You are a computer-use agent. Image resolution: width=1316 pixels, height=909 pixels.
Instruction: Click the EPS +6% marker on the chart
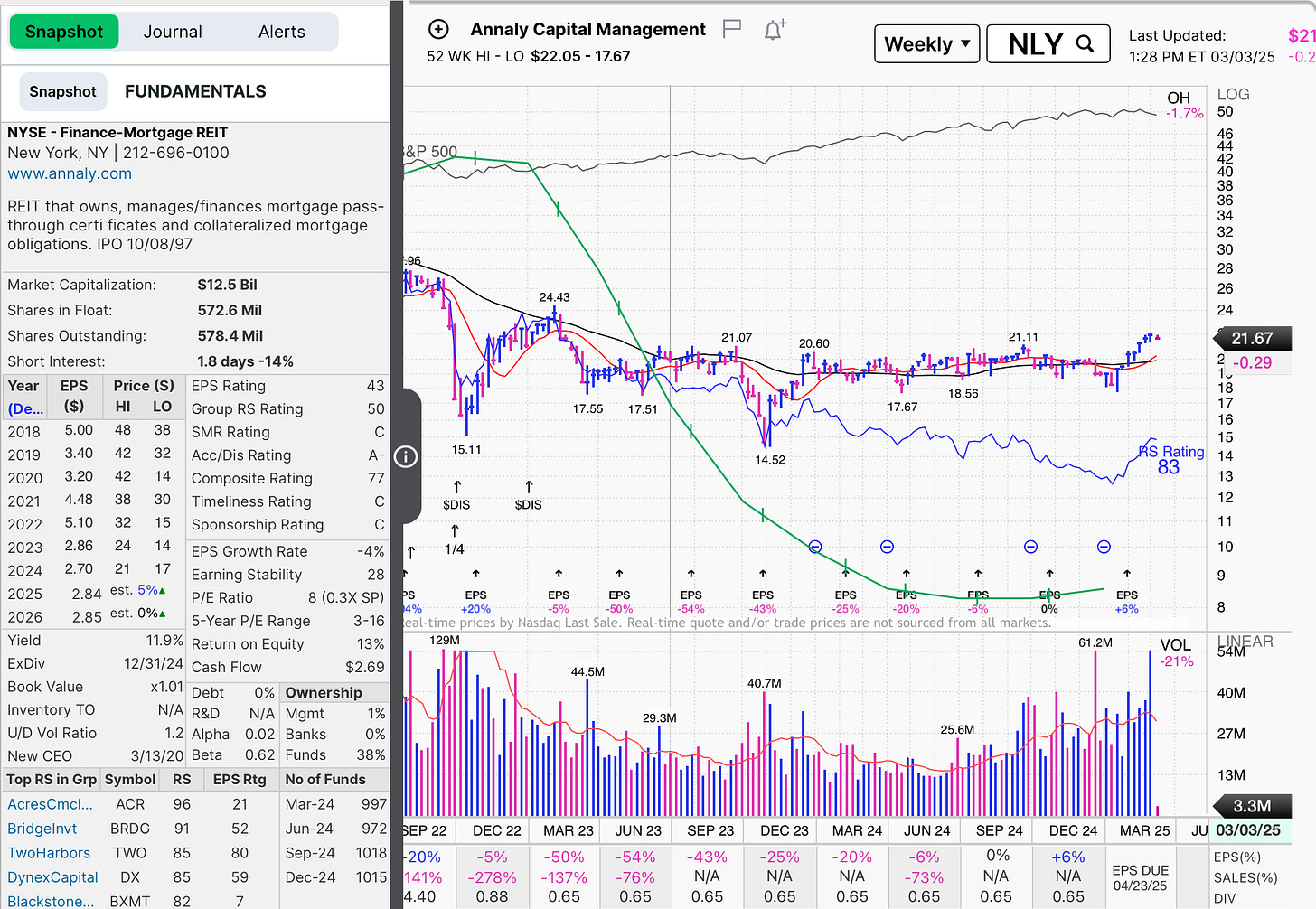click(1127, 602)
